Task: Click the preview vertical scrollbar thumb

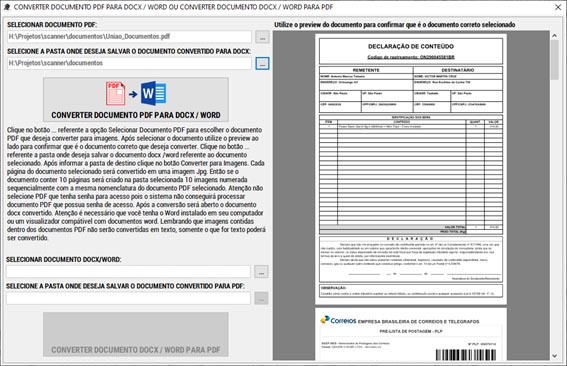Action: click(554, 60)
